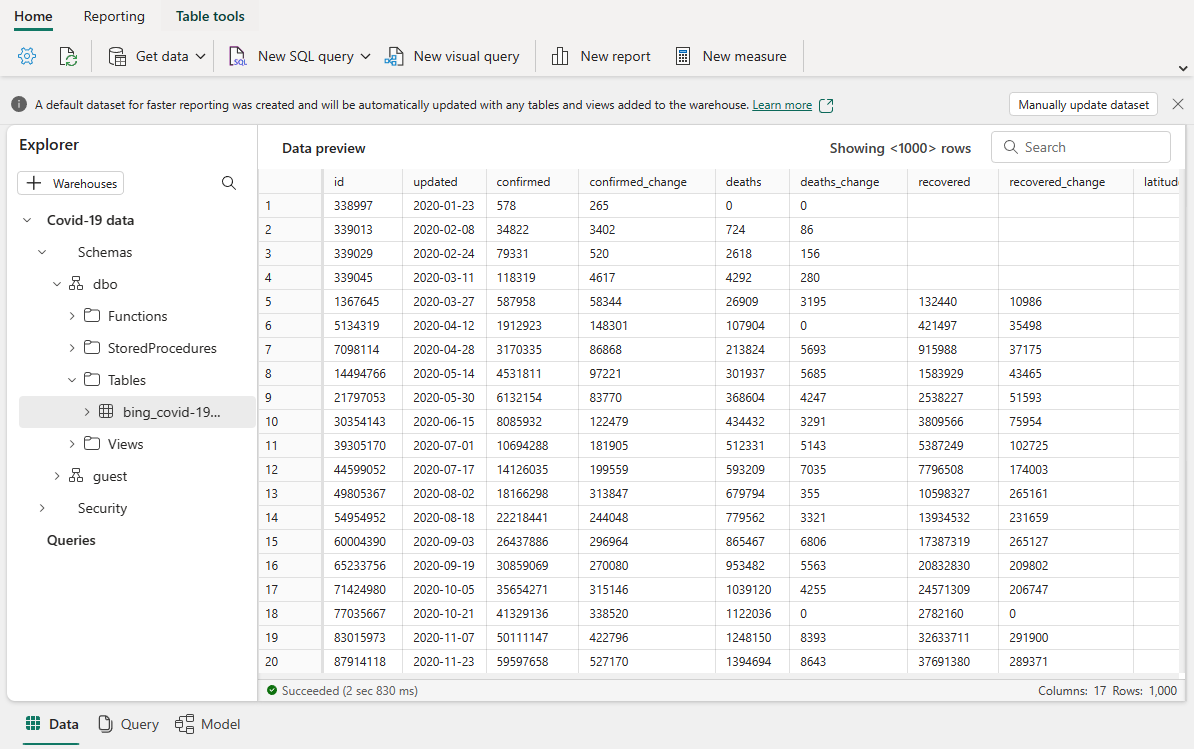Viewport: 1194px width, 749px height.
Task: Click the refresh dataset icon
Action: [68, 56]
